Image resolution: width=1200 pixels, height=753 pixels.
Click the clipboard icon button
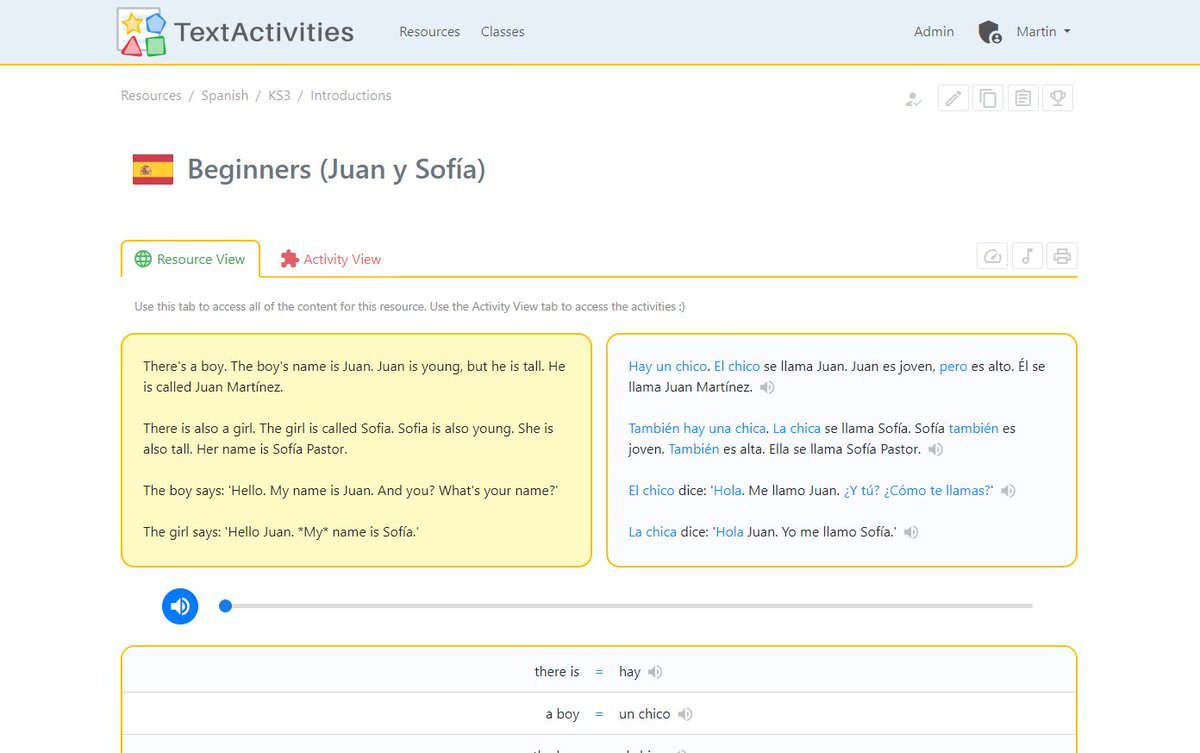pyautogui.click(x=1023, y=98)
